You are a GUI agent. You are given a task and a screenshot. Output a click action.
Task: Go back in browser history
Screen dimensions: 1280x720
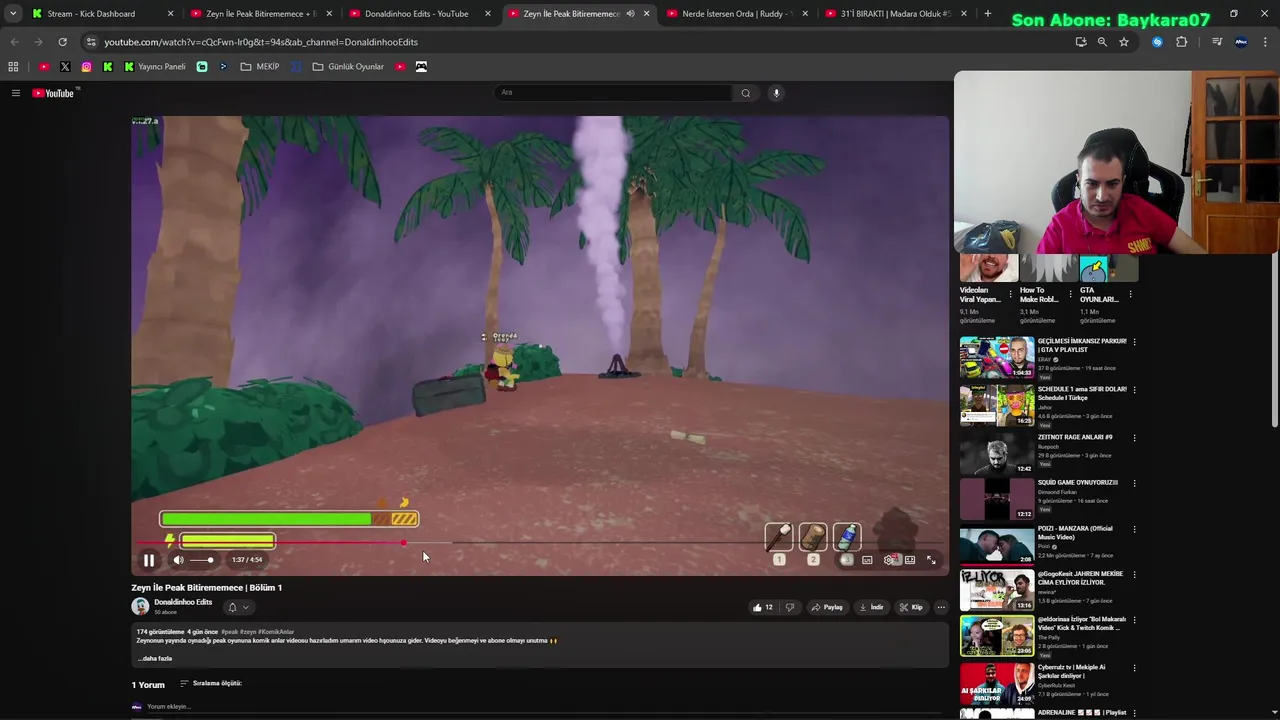click(x=14, y=42)
